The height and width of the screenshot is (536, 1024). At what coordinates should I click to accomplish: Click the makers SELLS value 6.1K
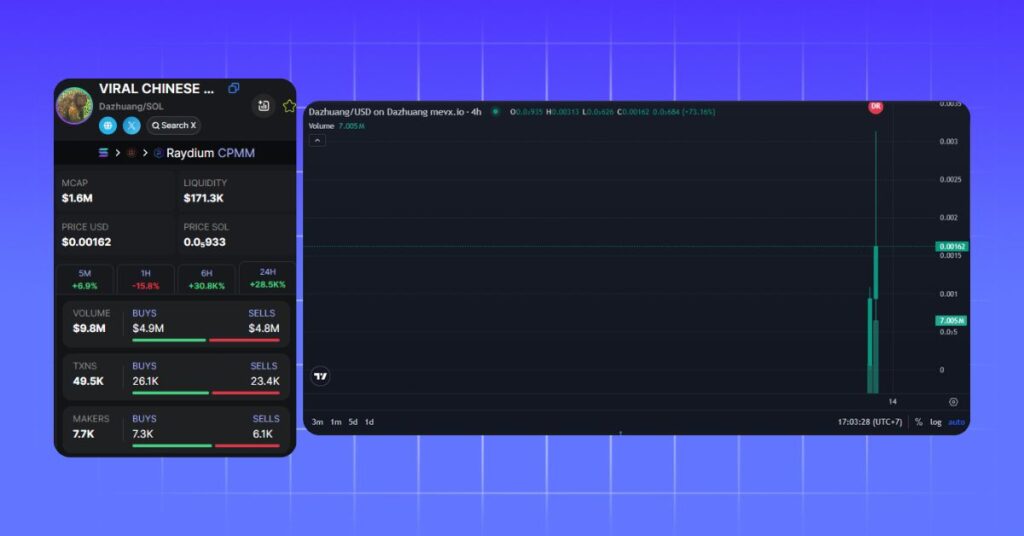tap(263, 434)
